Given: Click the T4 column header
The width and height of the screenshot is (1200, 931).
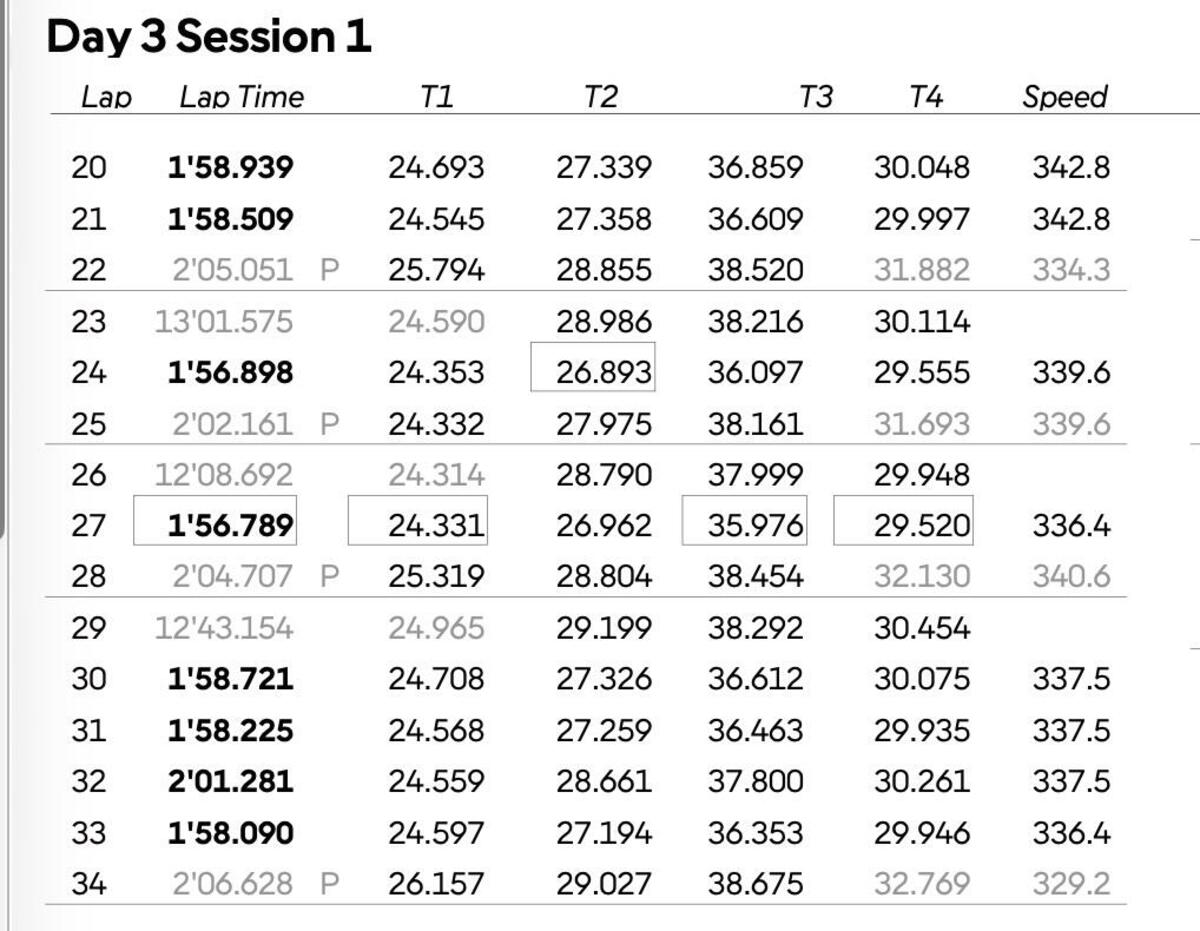Looking at the screenshot, I should (926, 97).
